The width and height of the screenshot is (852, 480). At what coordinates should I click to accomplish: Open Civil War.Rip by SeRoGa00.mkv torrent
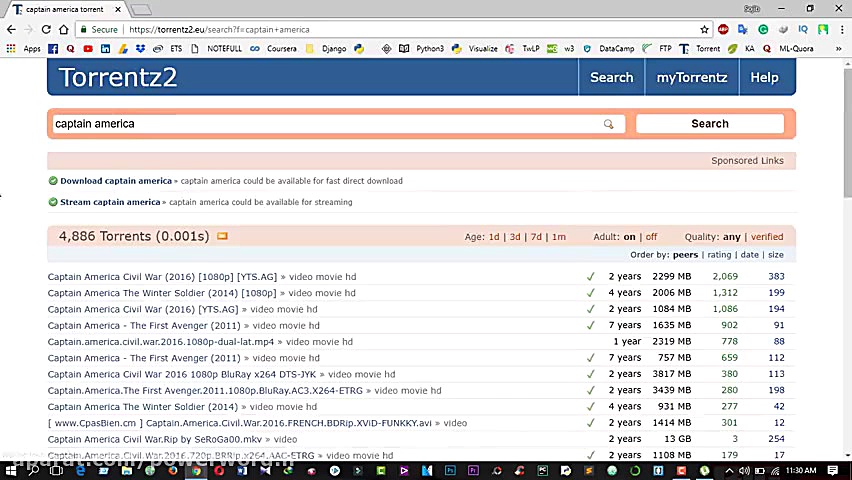pos(155,439)
